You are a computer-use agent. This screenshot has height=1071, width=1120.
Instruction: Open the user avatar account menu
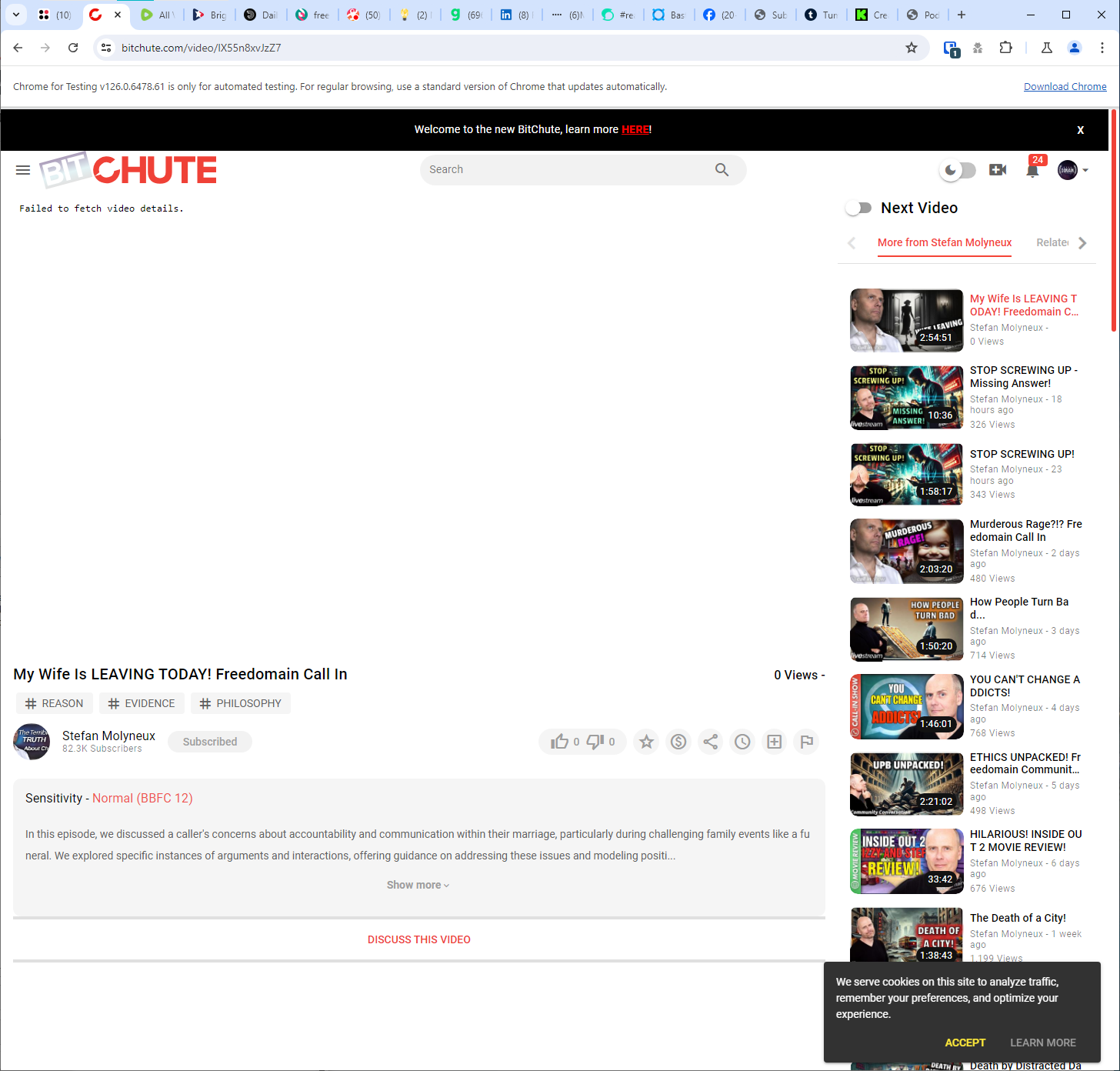(1073, 170)
